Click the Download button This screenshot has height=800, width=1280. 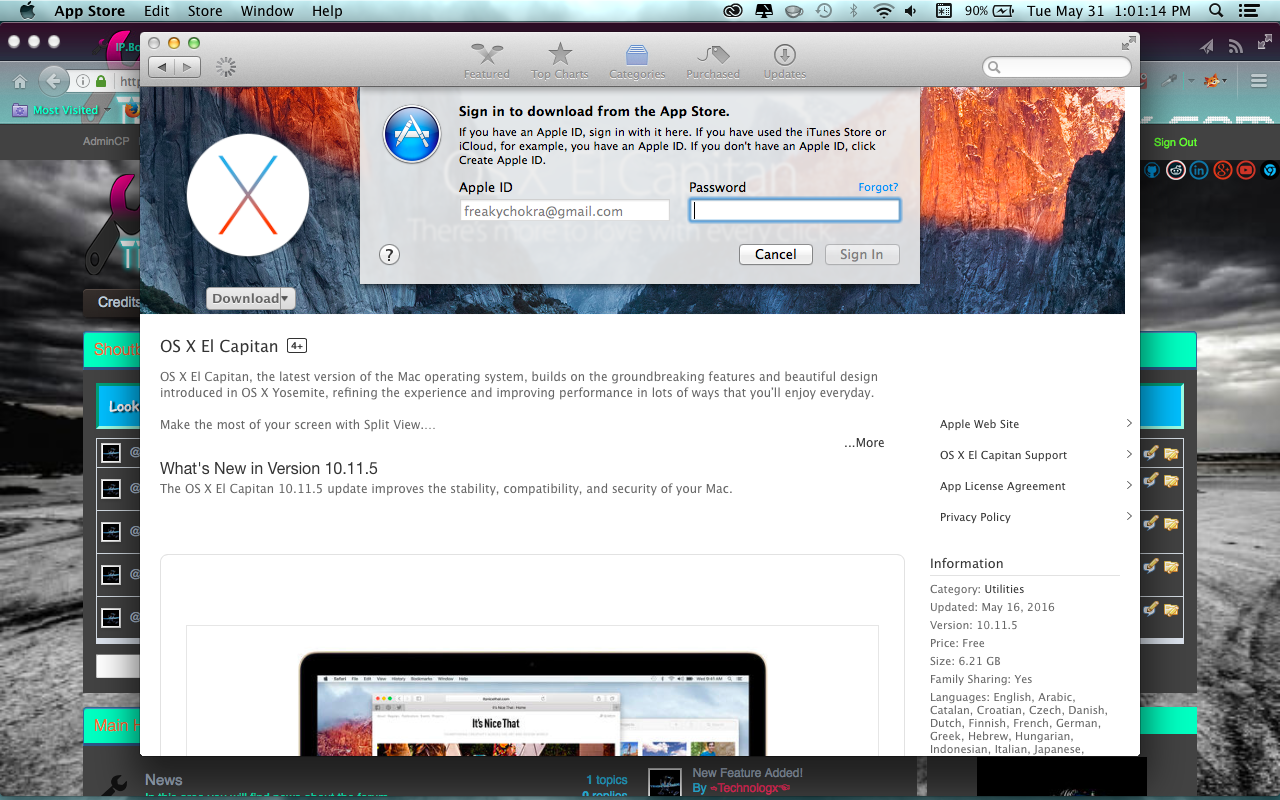pos(244,298)
